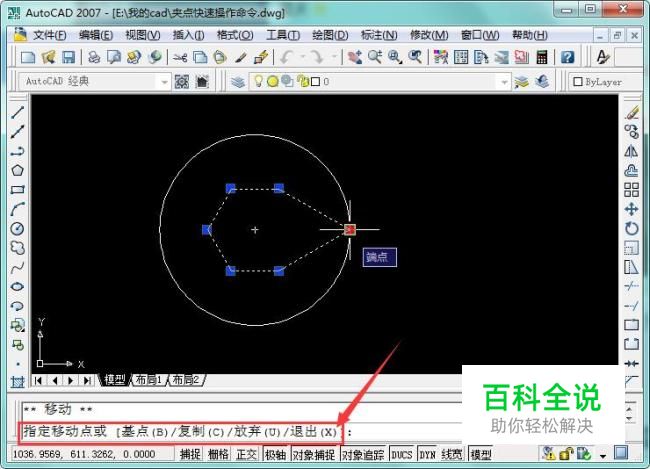The image size is (650, 469).
Task: Toggle 对象捕捉 object snap
Action: coord(314,454)
